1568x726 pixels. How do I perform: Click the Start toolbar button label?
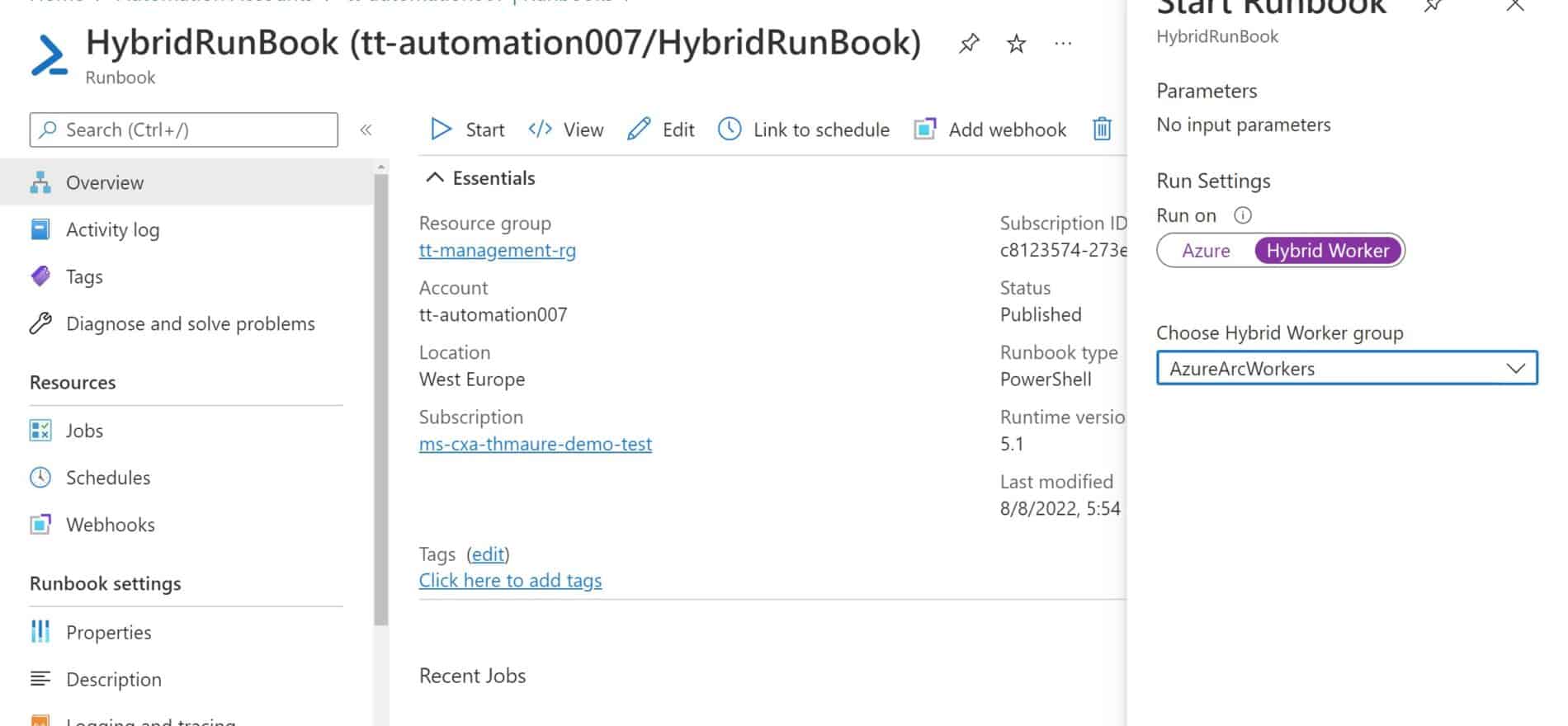click(x=485, y=130)
